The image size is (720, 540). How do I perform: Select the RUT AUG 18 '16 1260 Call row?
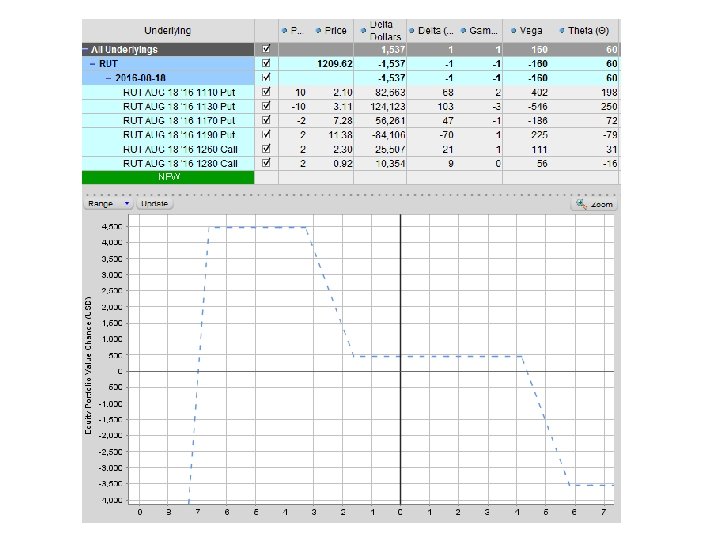(x=180, y=148)
